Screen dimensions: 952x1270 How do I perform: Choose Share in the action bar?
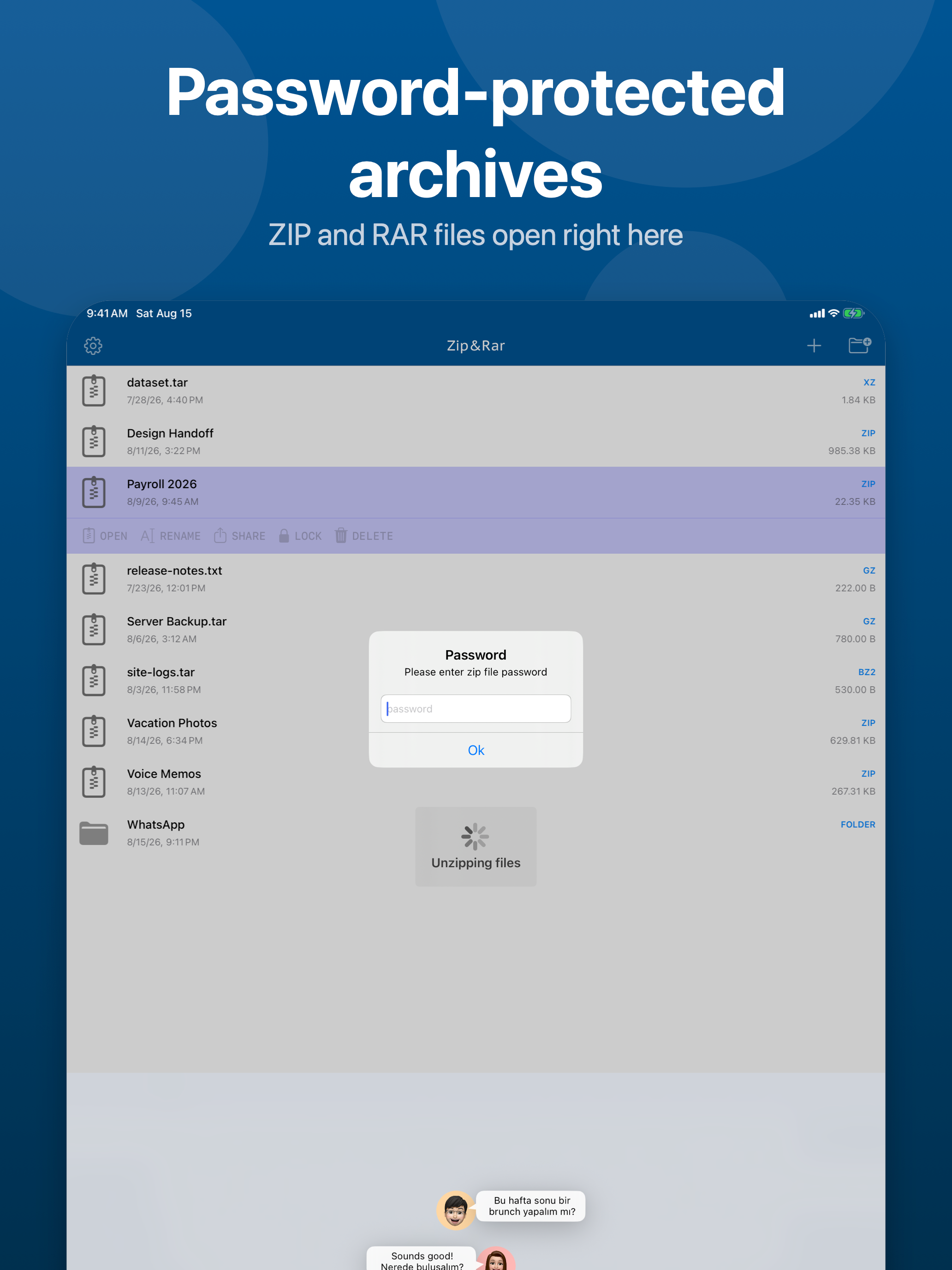coord(239,536)
